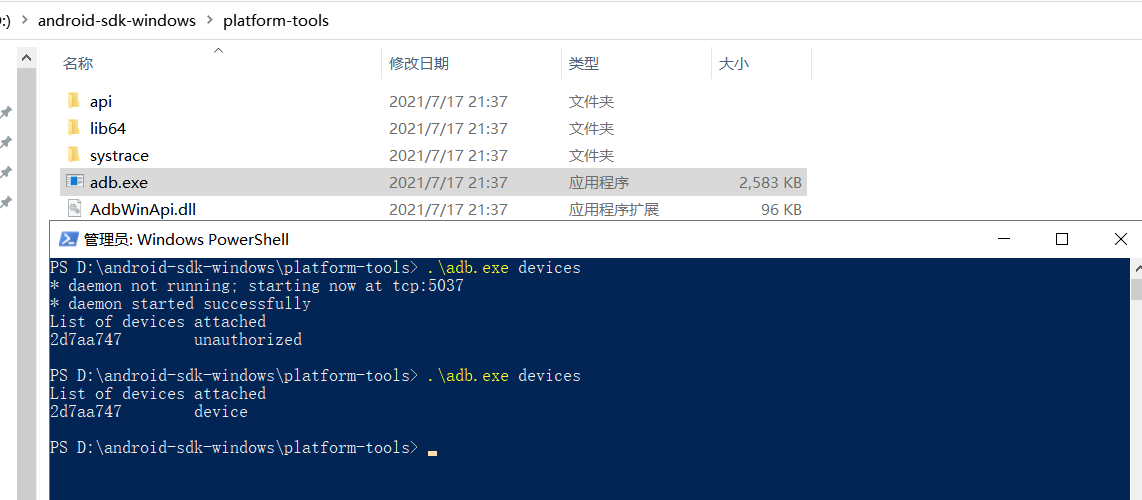Click the AdbWinApi.dll file icon
The image size is (1142, 500).
74,209
